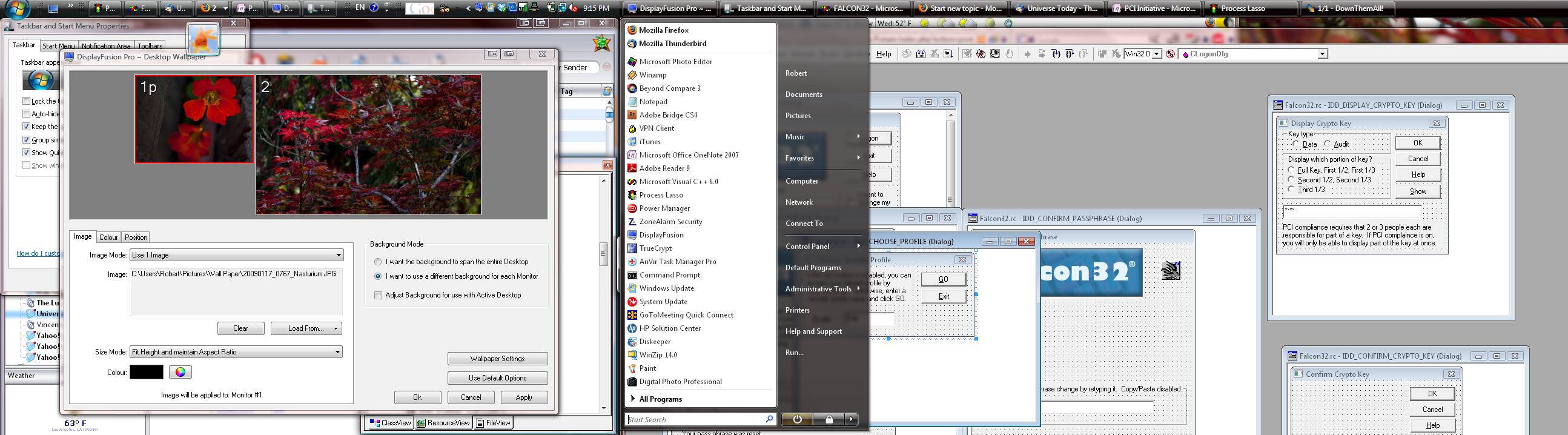Start TrueCrypt from the program list
Image resolution: width=1568 pixels, height=435 pixels.
[655, 248]
